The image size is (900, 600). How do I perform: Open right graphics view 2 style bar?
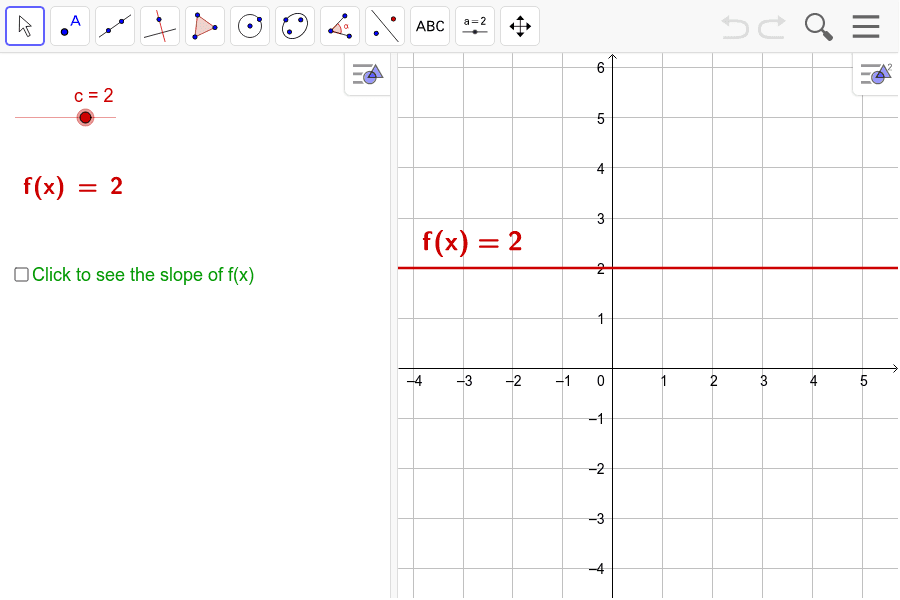click(876, 74)
